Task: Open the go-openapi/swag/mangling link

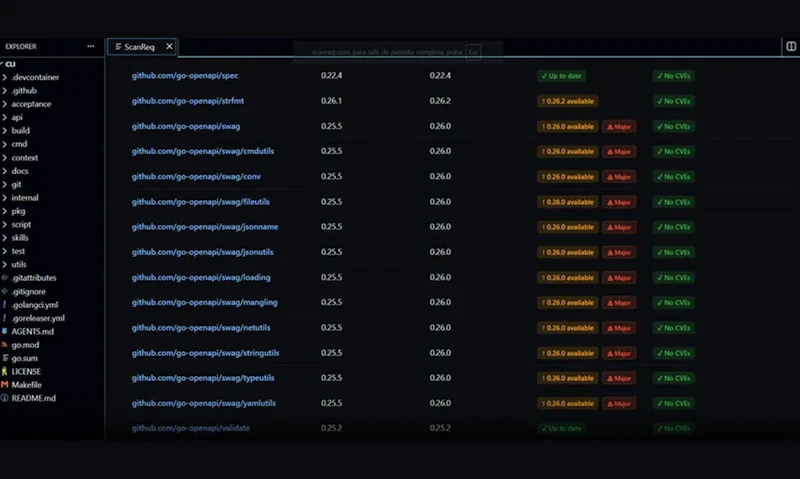Action: pos(205,303)
